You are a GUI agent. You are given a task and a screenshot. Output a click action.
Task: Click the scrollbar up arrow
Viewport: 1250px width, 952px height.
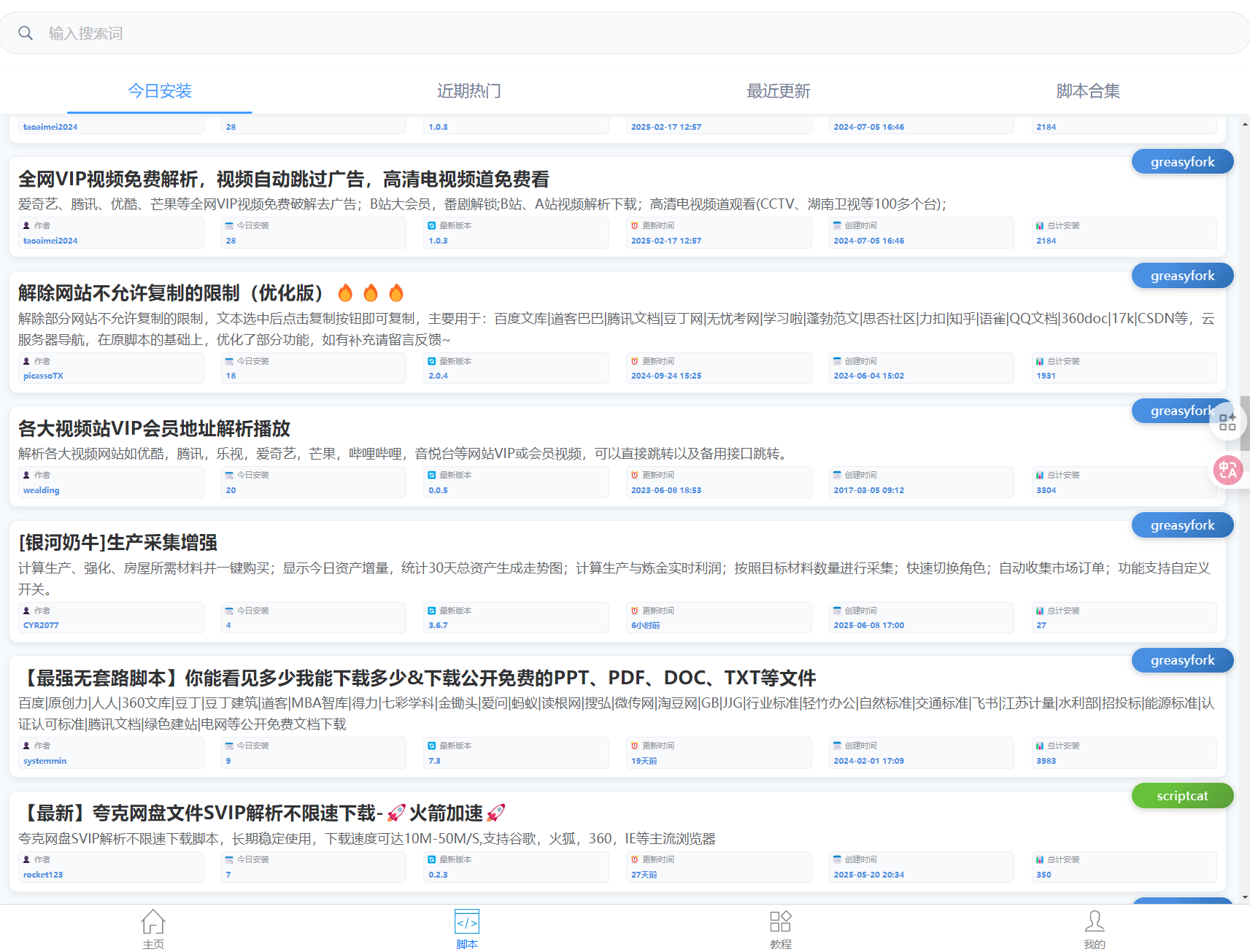pyautogui.click(x=1245, y=124)
